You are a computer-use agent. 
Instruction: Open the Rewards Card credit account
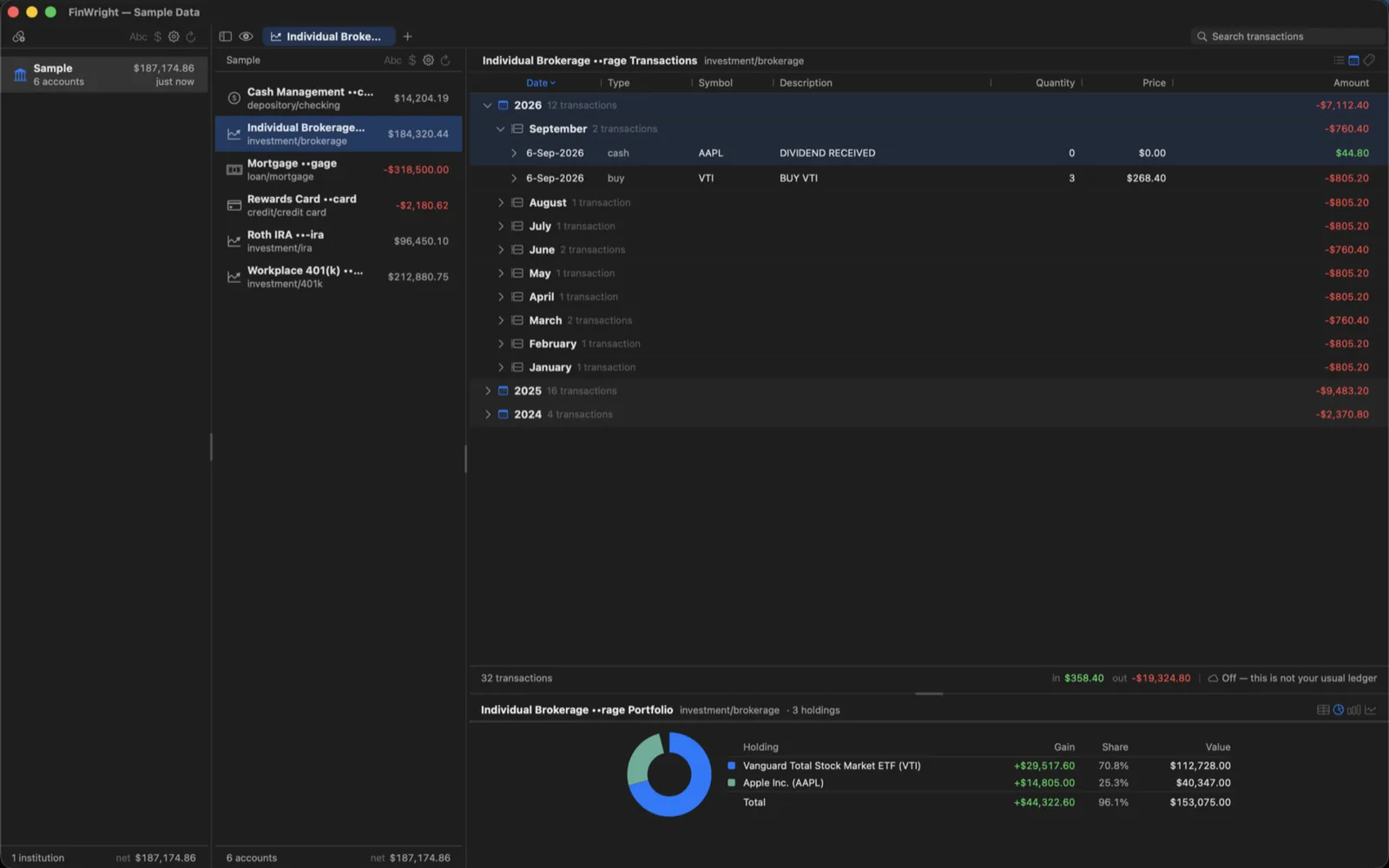point(339,205)
